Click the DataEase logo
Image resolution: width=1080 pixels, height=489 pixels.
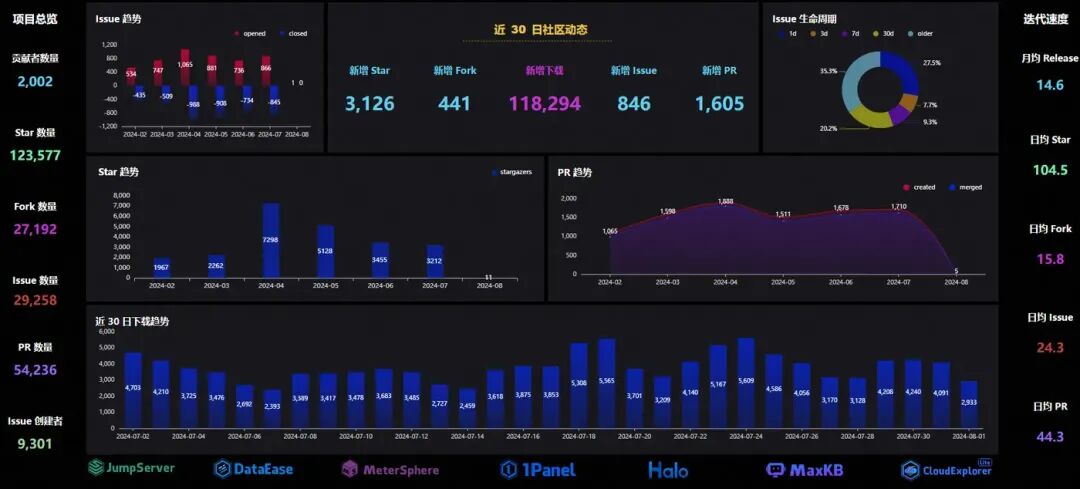click(x=253, y=470)
